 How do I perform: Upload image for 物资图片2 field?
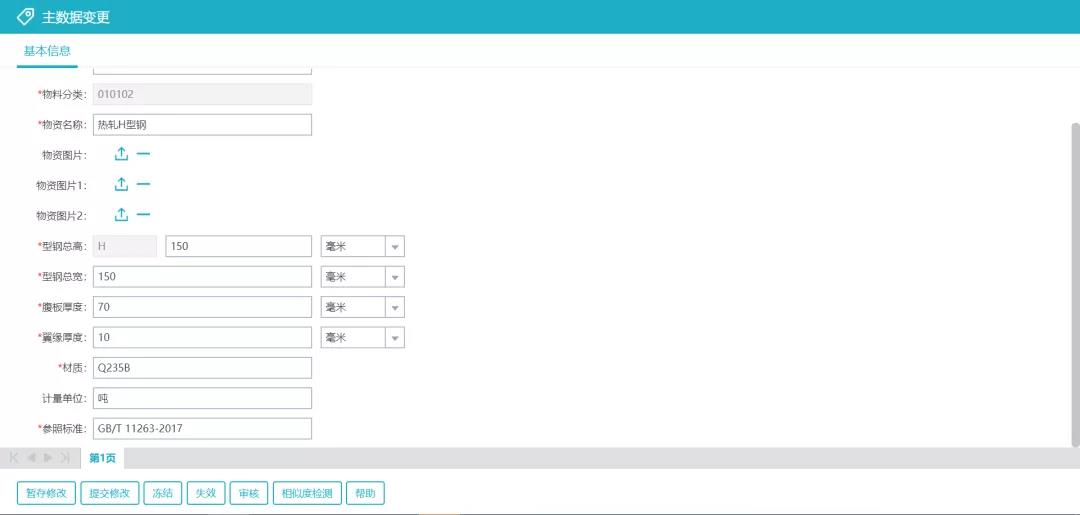point(121,215)
